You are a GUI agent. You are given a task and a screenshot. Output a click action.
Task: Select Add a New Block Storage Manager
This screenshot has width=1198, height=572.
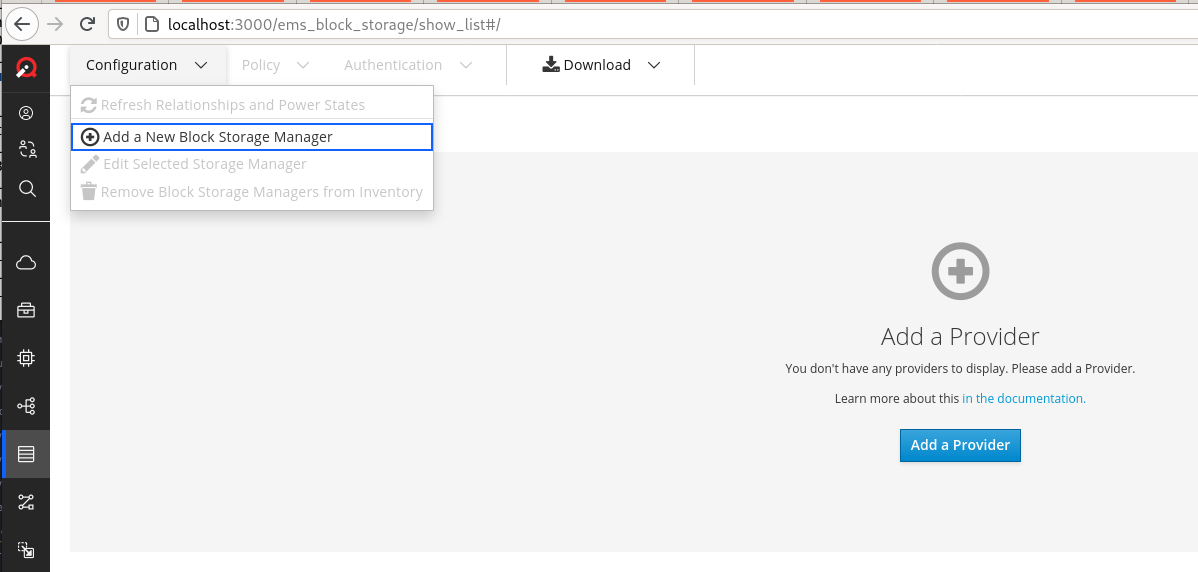pyautogui.click(x=251, y=137)
